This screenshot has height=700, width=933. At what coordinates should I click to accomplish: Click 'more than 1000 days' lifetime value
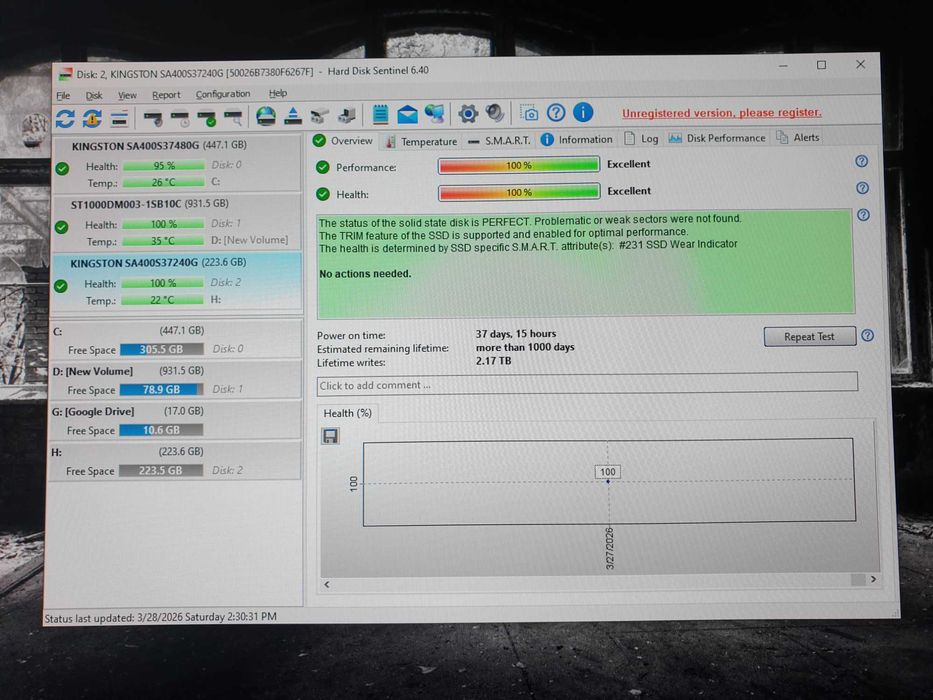[525, 347]
